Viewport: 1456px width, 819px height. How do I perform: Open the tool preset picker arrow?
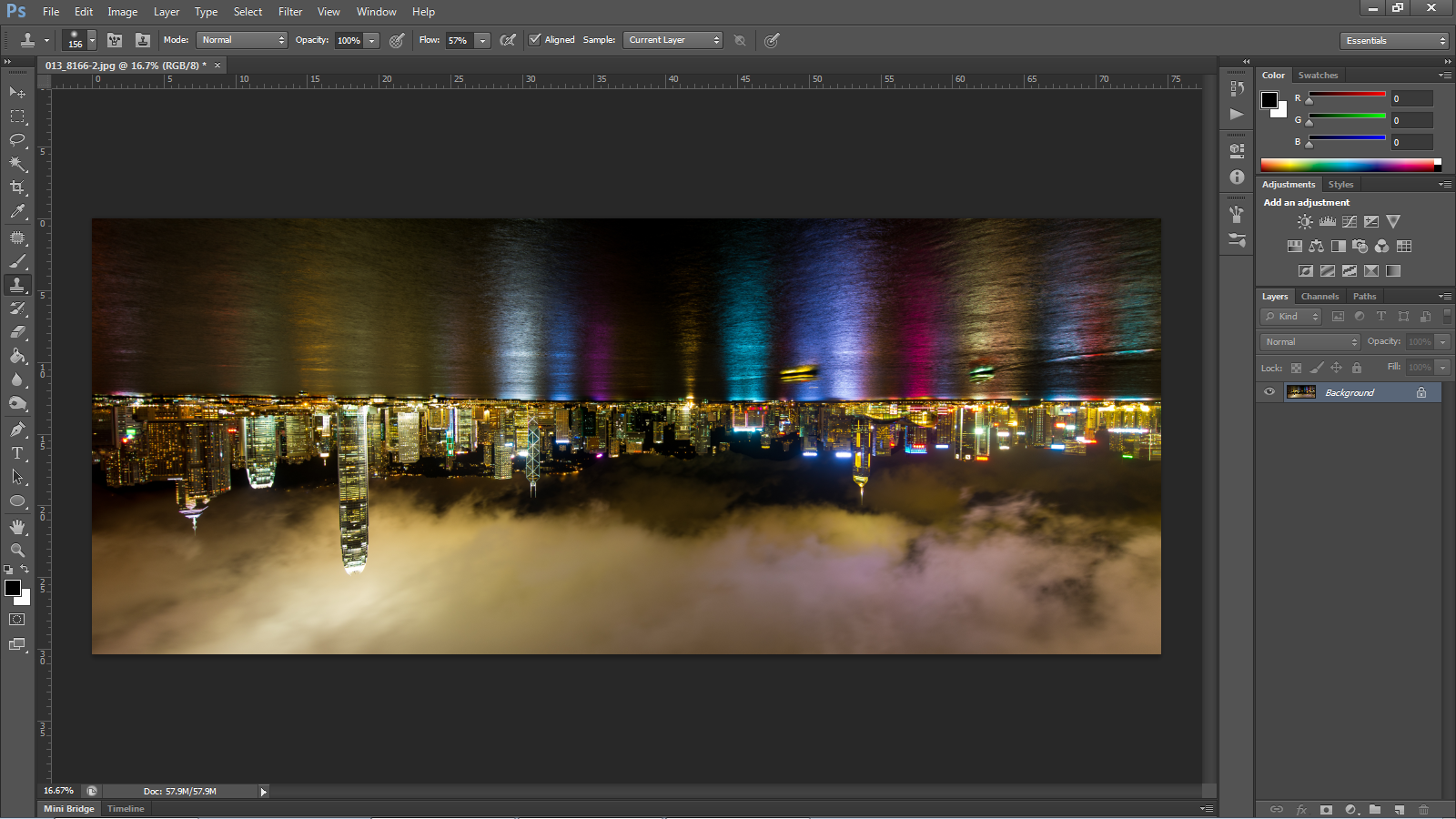click(46, 40)
